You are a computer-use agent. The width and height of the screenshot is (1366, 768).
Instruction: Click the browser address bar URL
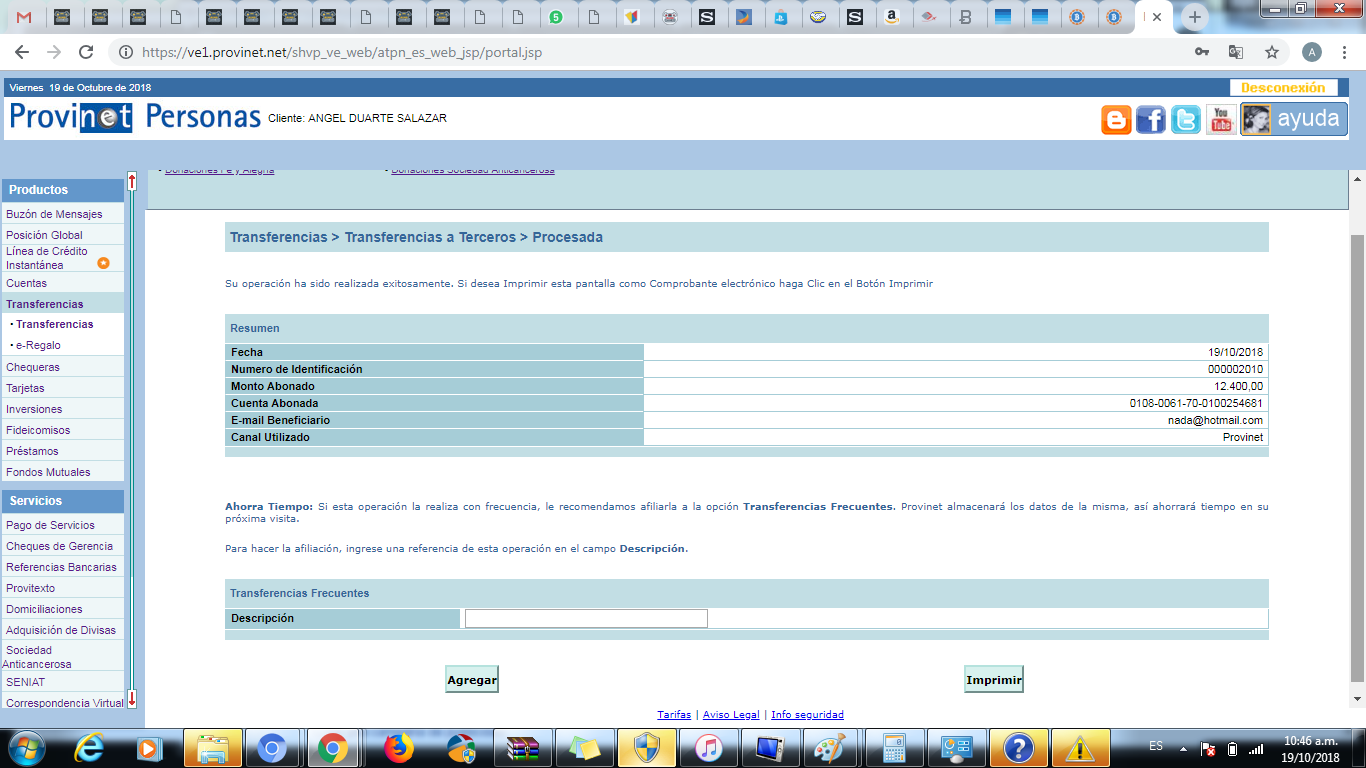(342, 52)
